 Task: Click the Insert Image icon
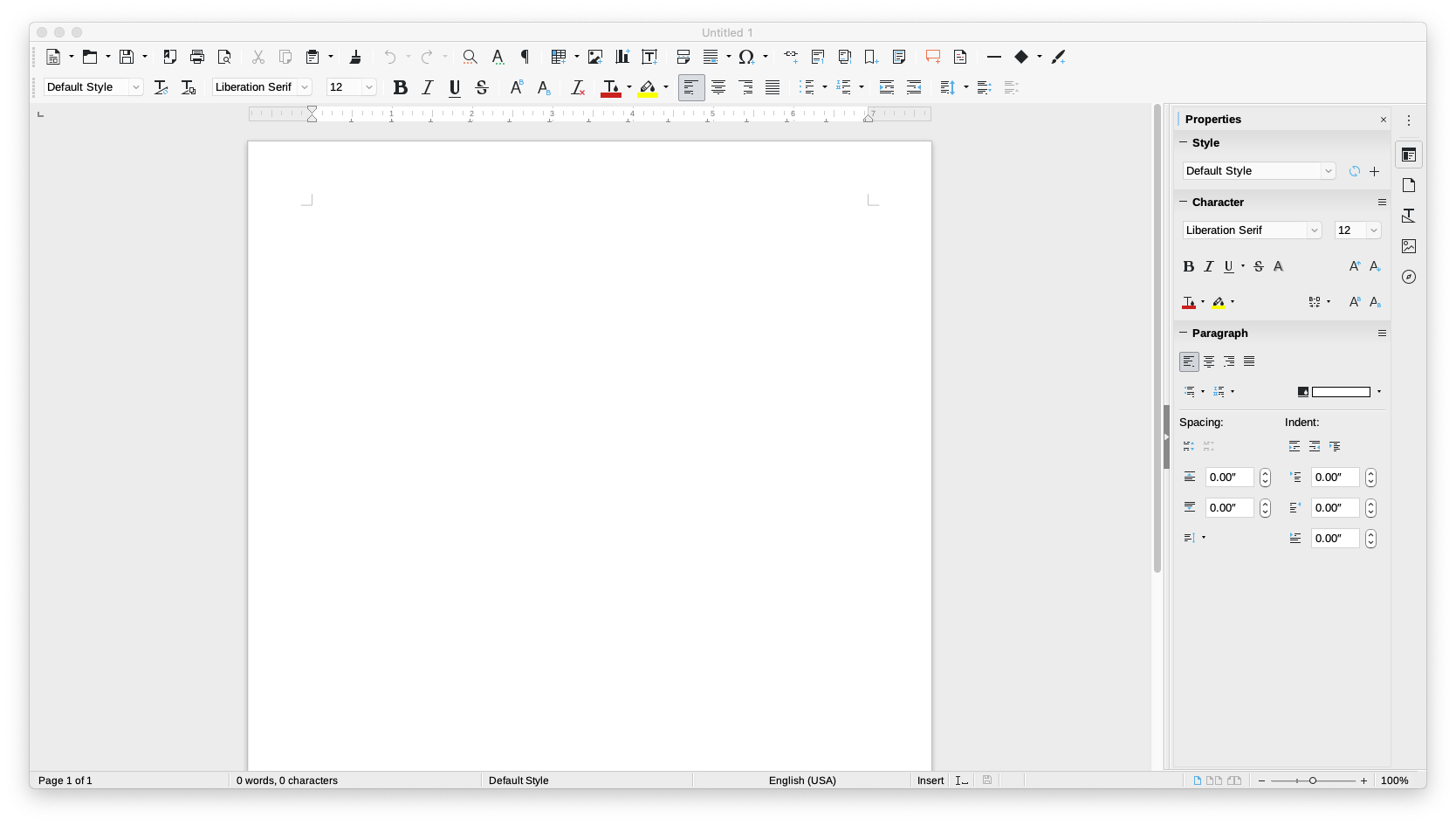(595, 57)
